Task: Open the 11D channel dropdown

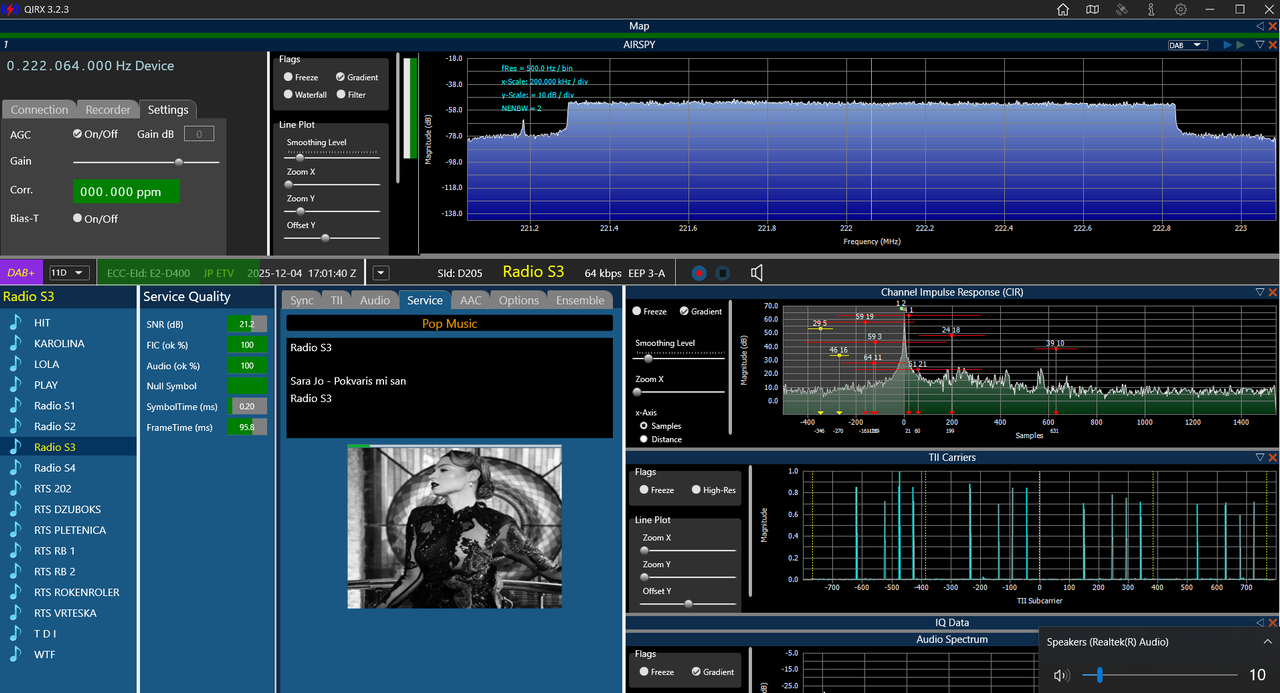Action: [69, 272]
